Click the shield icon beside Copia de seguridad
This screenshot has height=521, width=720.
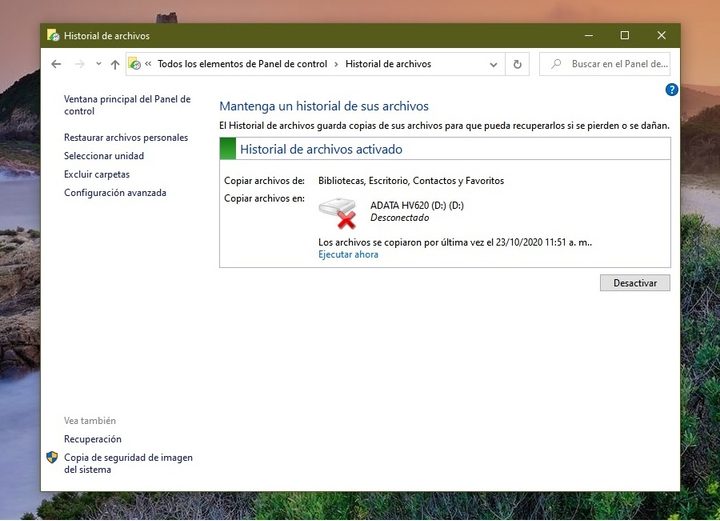52,457
